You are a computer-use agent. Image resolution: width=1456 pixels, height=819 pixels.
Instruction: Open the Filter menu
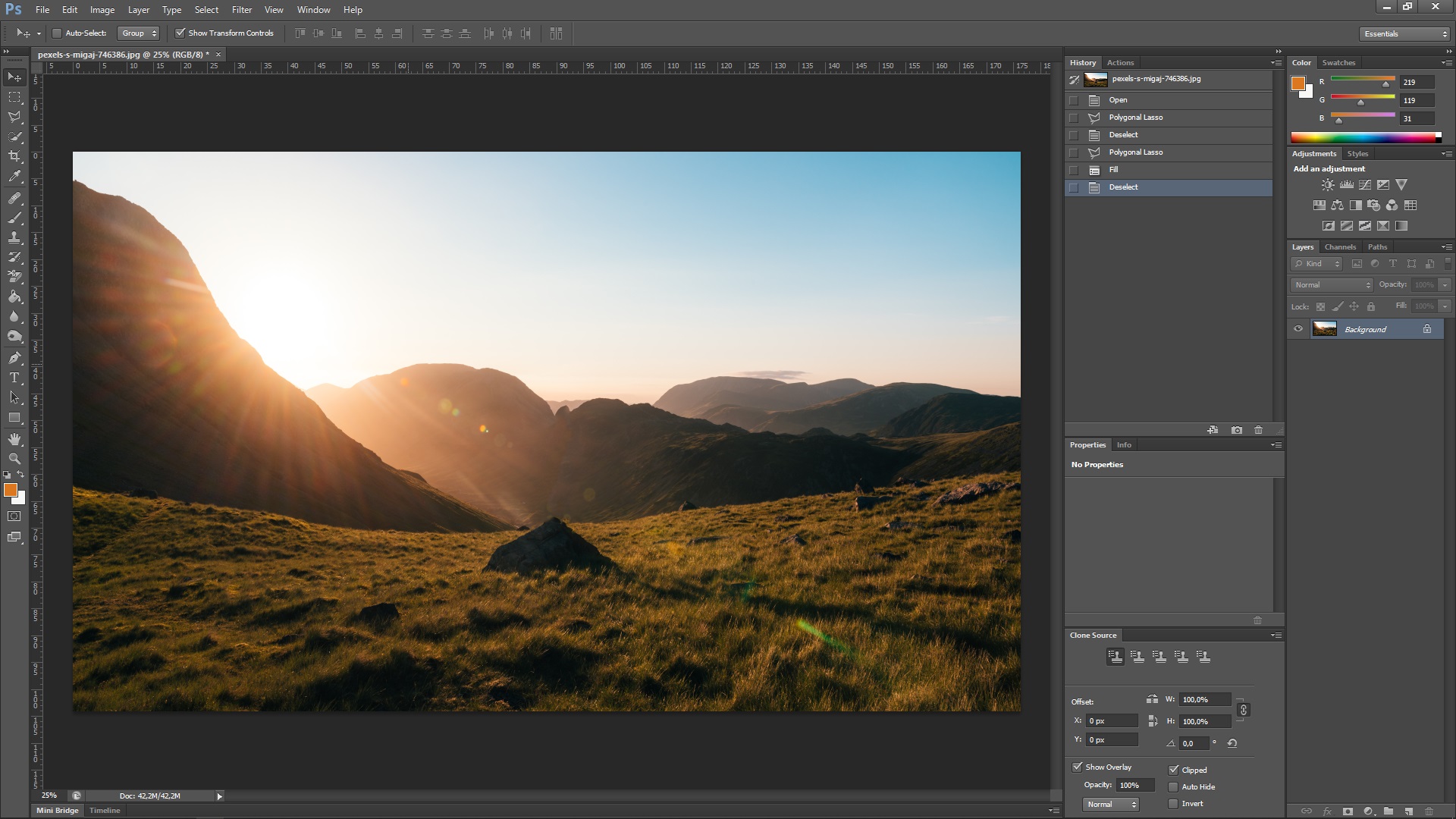pyautogui.click(x=241, y=10)
